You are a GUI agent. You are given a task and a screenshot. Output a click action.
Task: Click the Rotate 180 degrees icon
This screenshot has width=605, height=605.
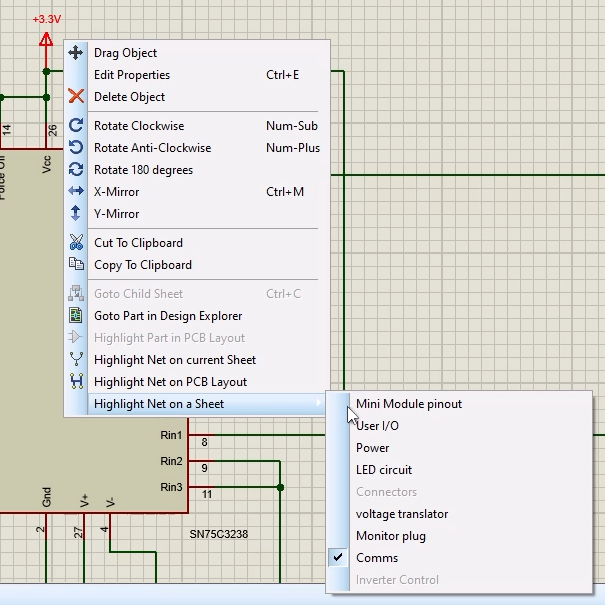click(x=76, y=169)
